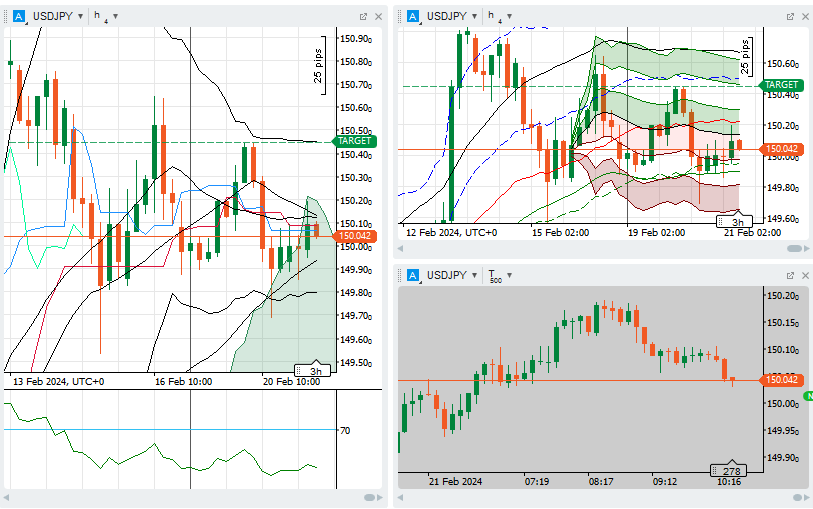The image size is (813, 509).
Task: Click the scroll thumb in top-right chart's scrollbar
Action: pos(794,248)
